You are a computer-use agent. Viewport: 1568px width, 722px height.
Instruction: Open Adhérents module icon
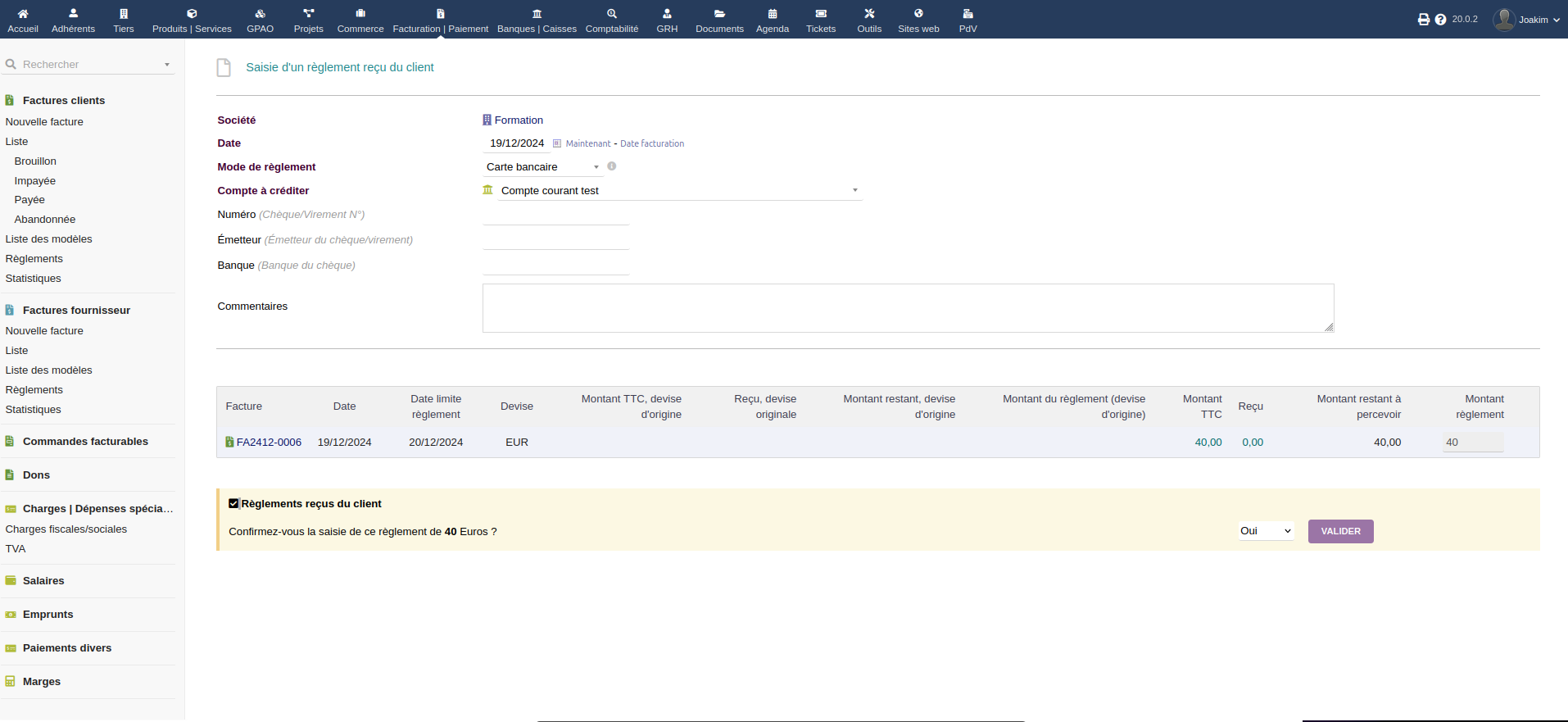[x=73, y=13]
